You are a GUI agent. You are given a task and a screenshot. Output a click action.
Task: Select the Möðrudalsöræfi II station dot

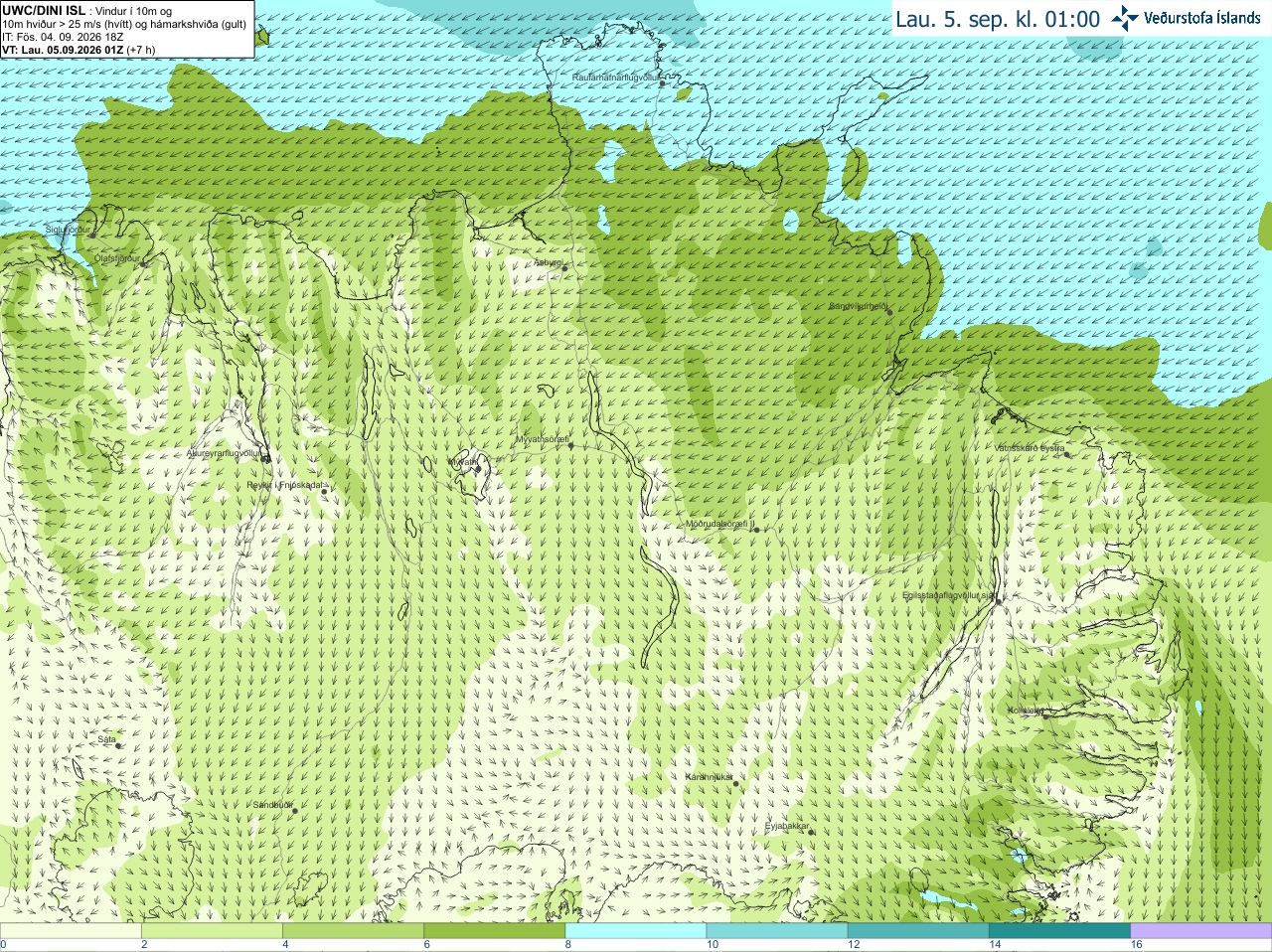point(756,530)
